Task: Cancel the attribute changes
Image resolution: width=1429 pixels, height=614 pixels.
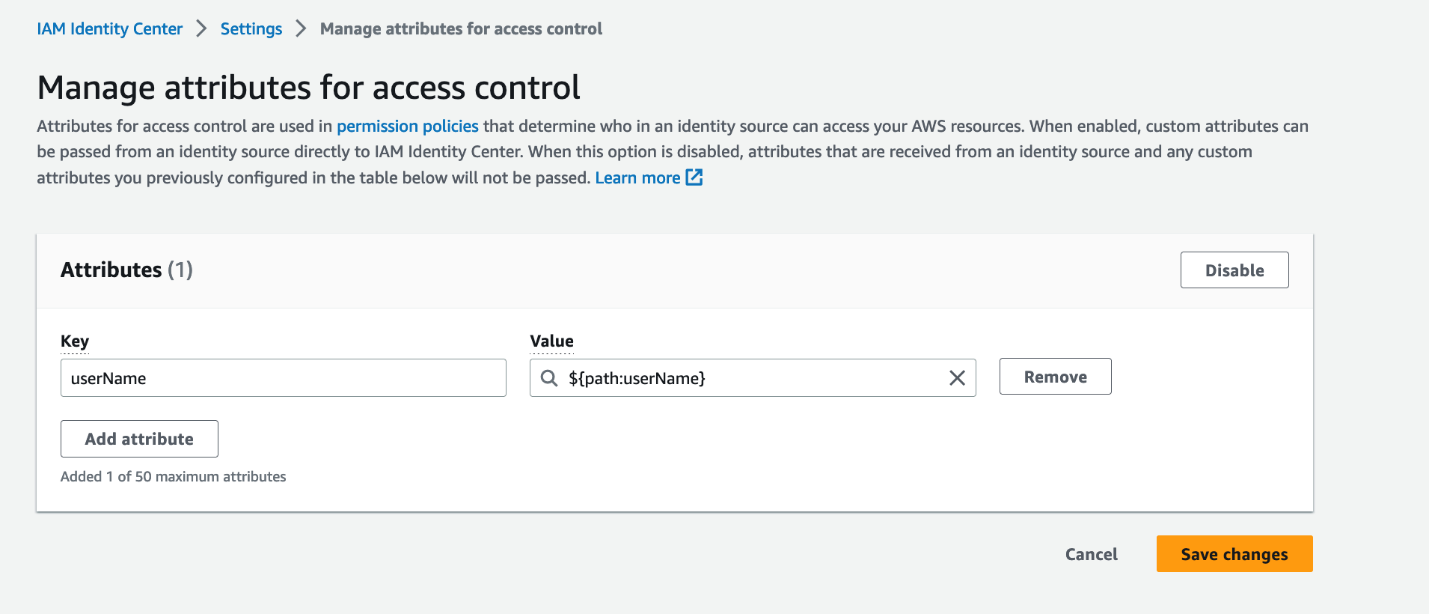Action: pos(1090,553)
